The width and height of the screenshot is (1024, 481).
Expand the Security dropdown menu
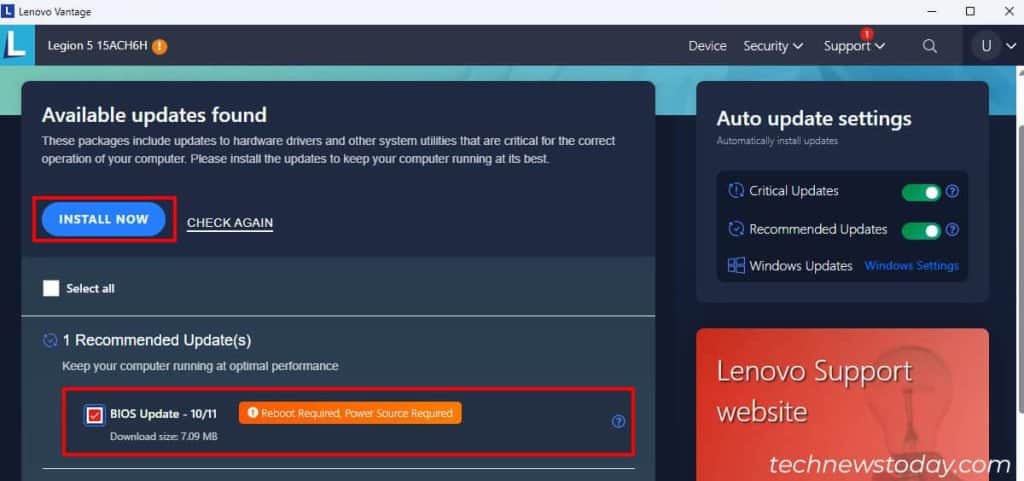tap(773, 46)
